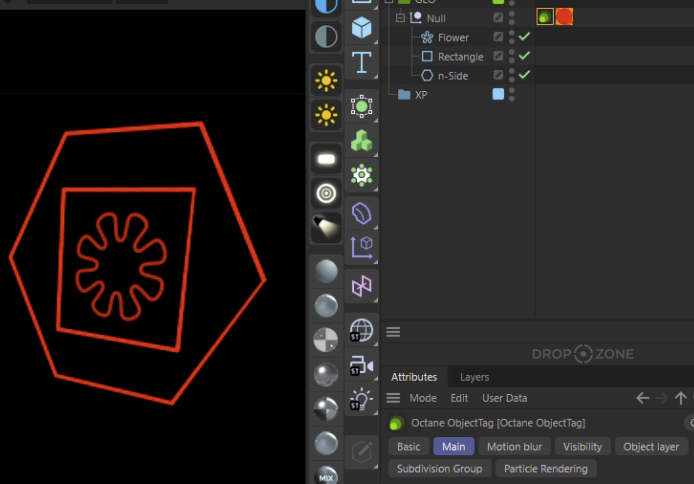Open the purple bend deformer icon
This screenshot has width=694, height=484.
click(362, 213)
